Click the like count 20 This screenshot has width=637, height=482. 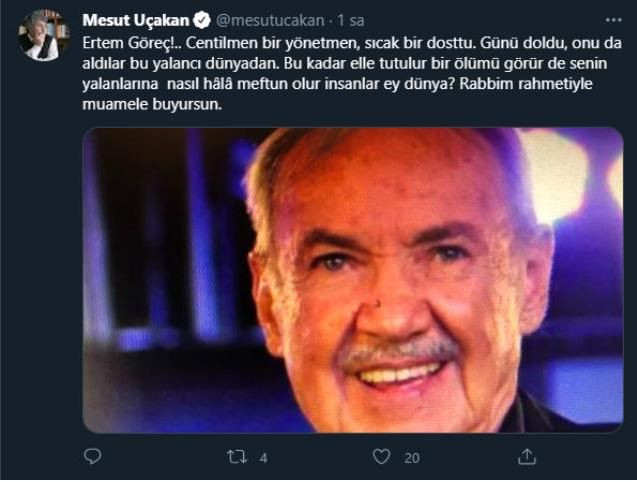click(x=412, y=458)
